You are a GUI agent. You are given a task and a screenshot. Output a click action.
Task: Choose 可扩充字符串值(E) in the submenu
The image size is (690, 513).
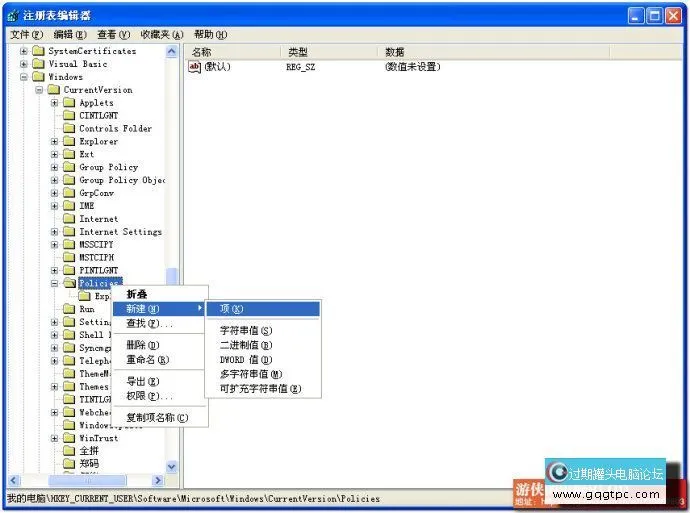[263, 388]
